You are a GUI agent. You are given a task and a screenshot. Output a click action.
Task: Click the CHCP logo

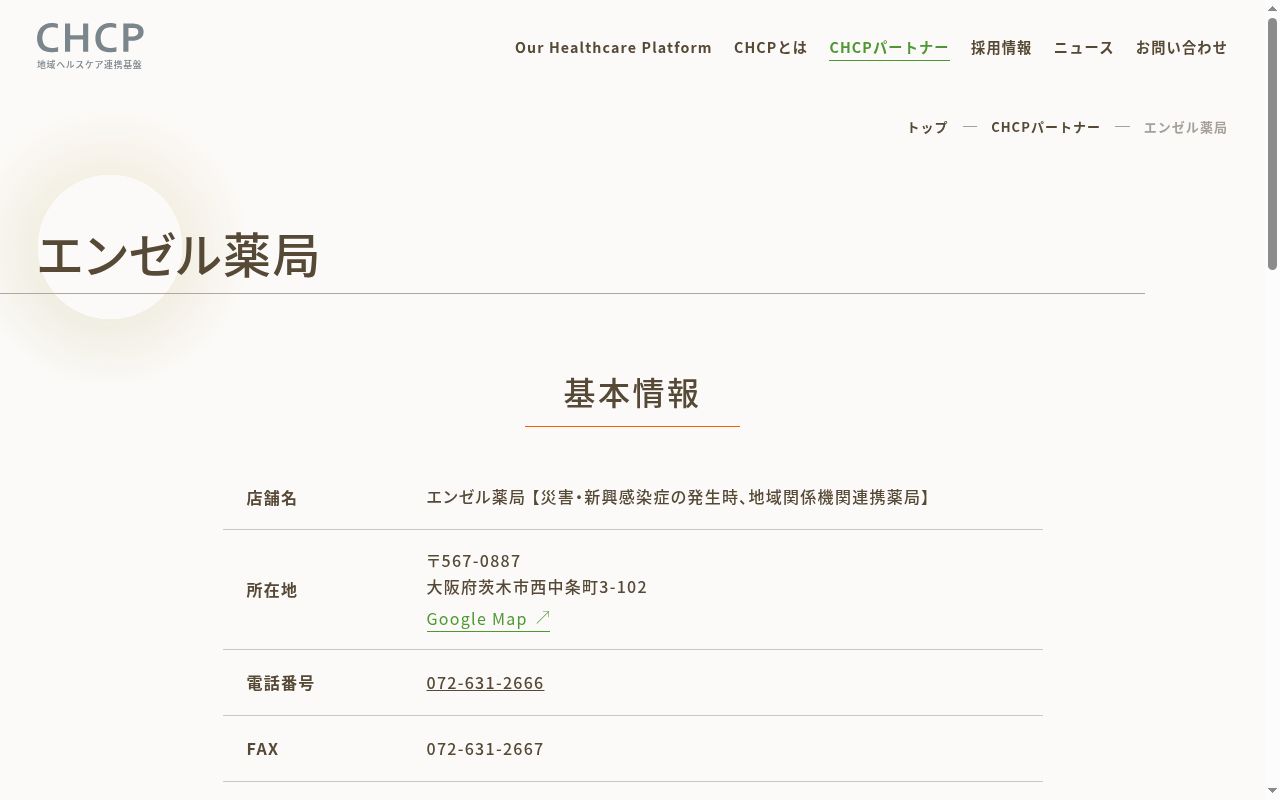[x=90, y=47]
